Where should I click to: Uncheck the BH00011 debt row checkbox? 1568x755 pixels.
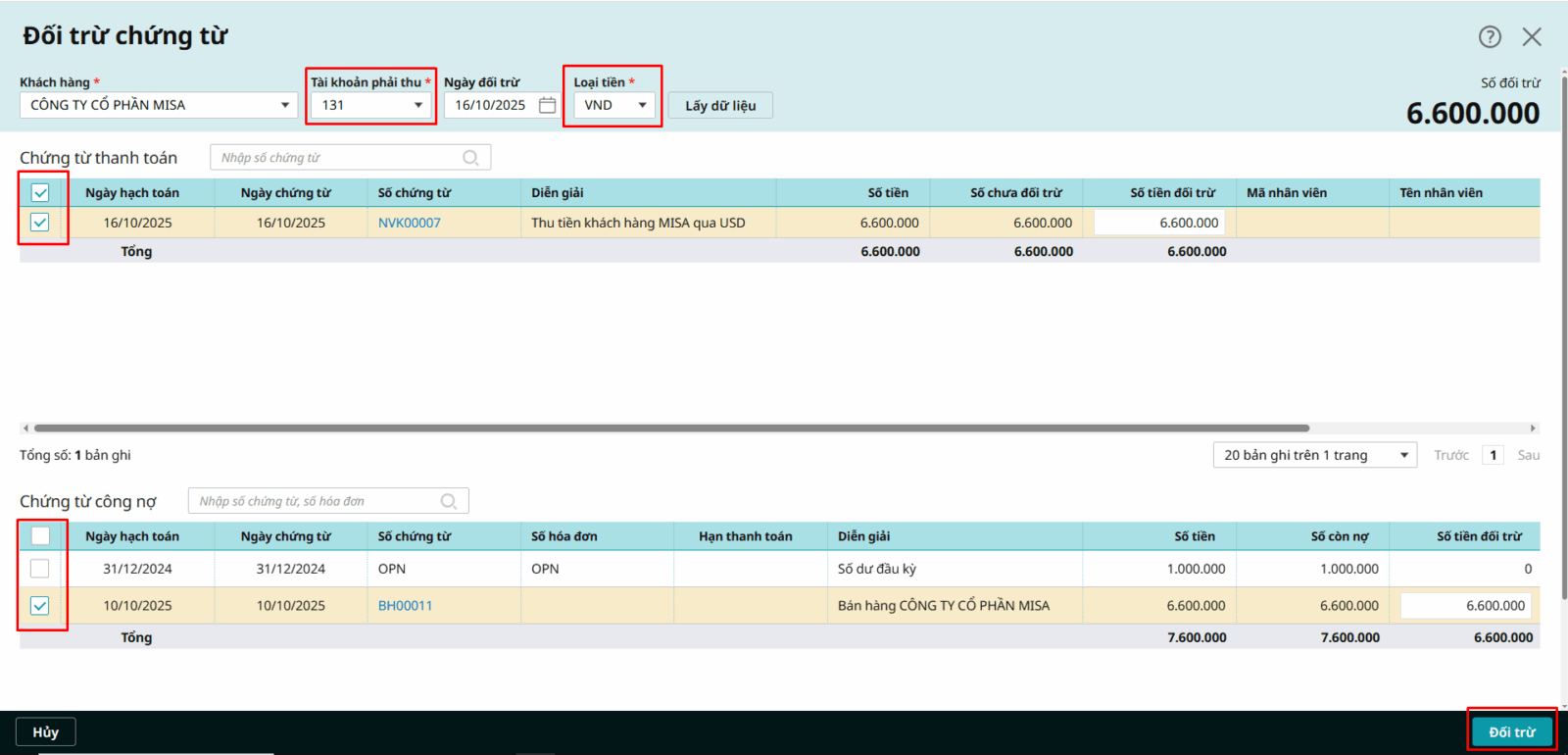(x=40, y=606)
